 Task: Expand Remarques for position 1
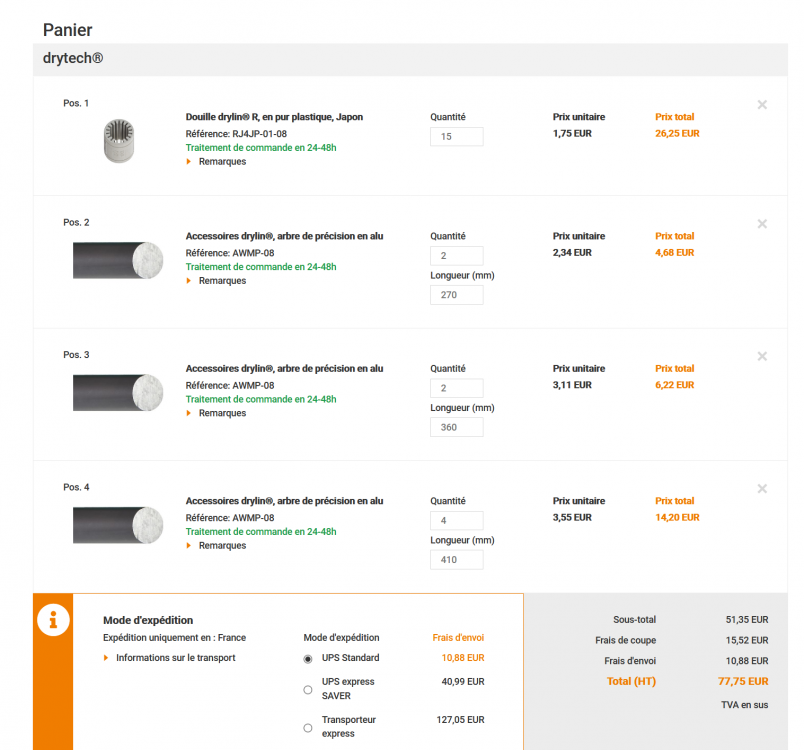point(221,162)
